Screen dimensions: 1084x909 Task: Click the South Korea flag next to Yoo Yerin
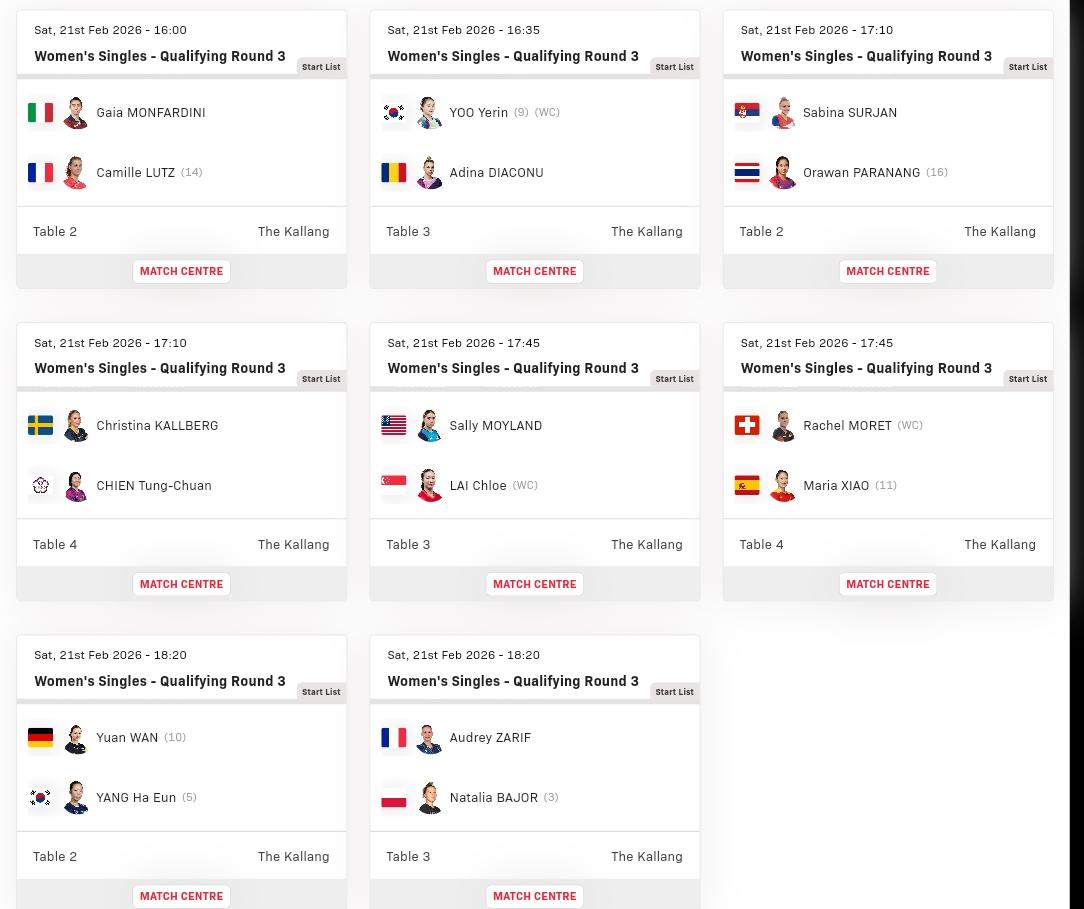point(394,113)
